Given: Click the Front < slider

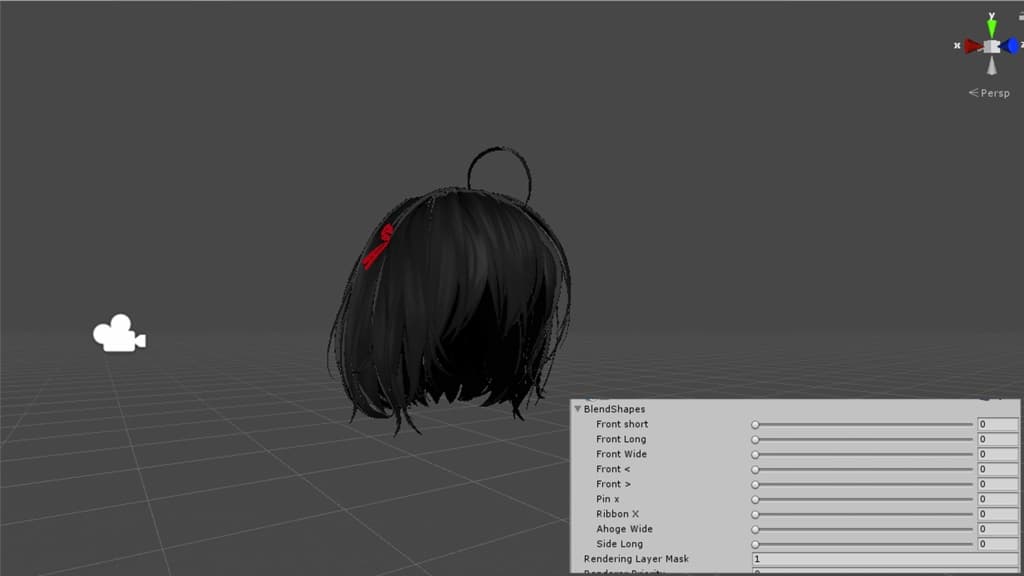Looking at the screenshot, I should [862, 470].
